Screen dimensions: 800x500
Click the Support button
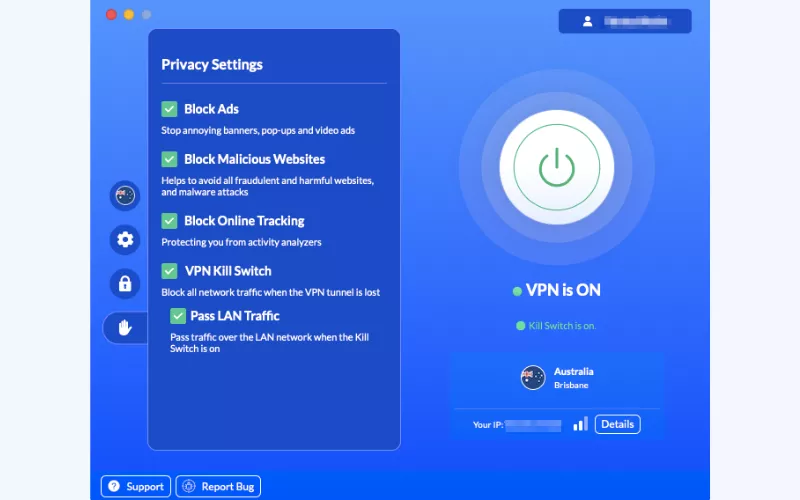tap(136, 486)
